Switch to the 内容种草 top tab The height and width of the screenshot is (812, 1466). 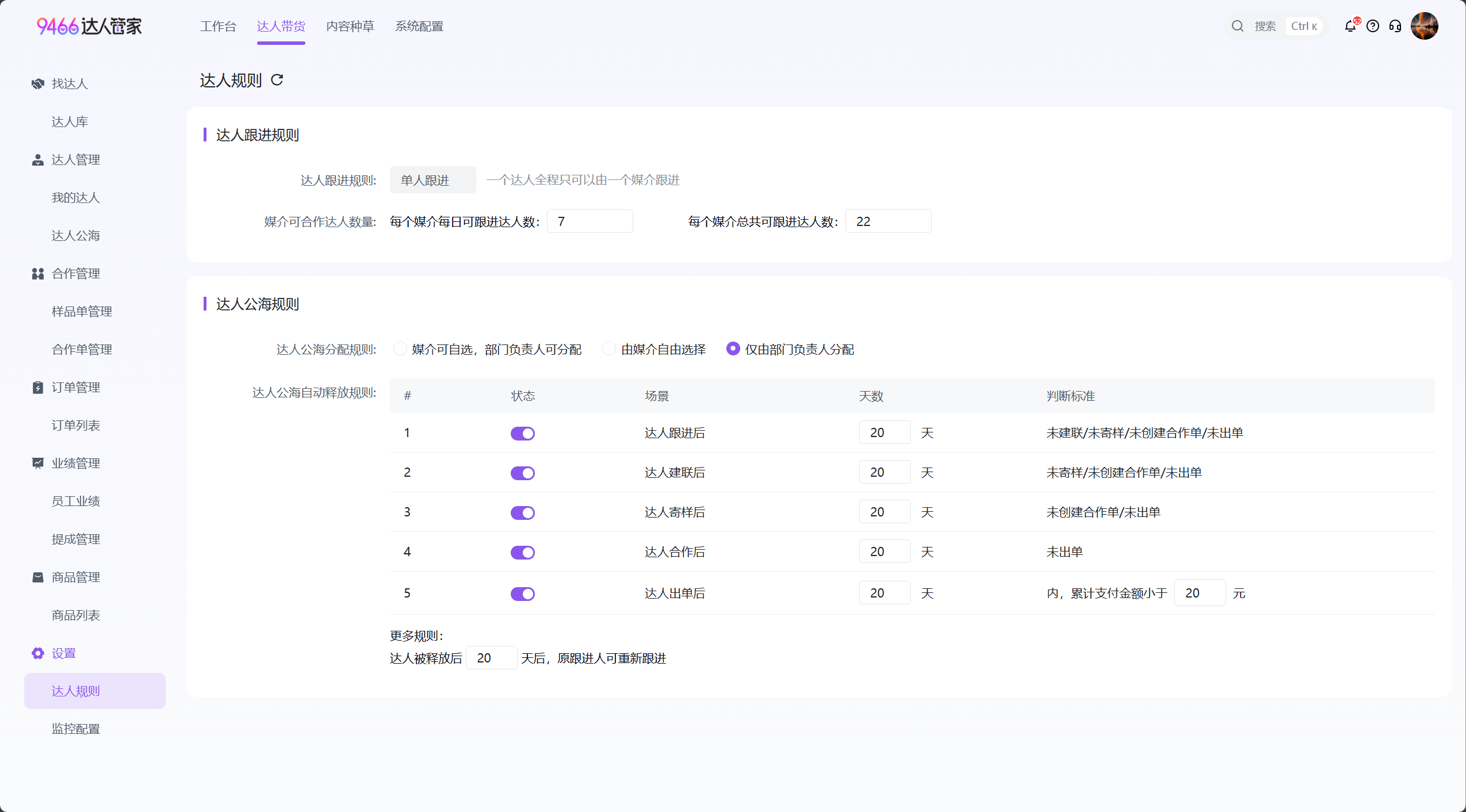click(350, 26)
